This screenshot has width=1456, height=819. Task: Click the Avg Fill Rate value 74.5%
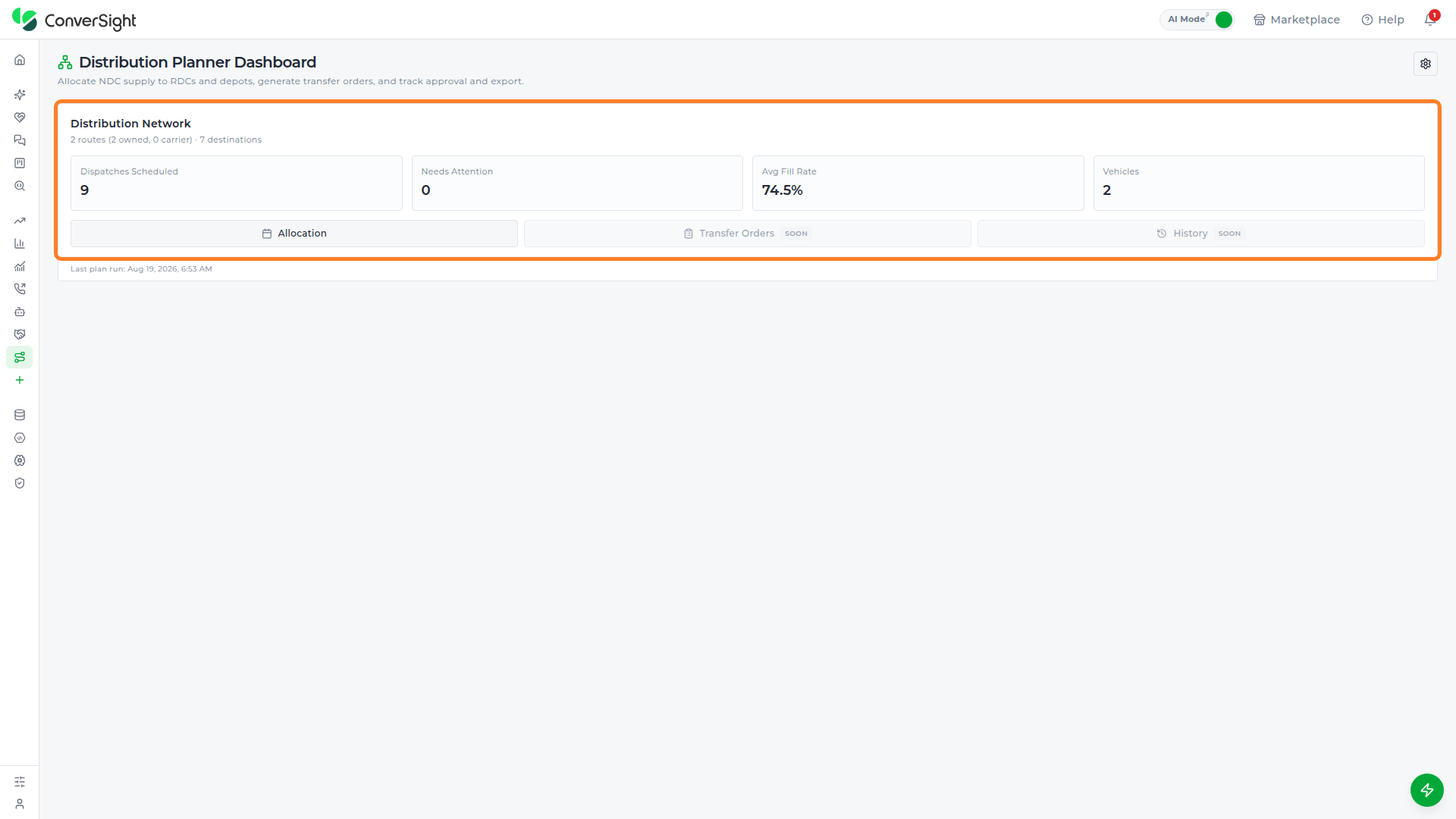tap(782, 190)
